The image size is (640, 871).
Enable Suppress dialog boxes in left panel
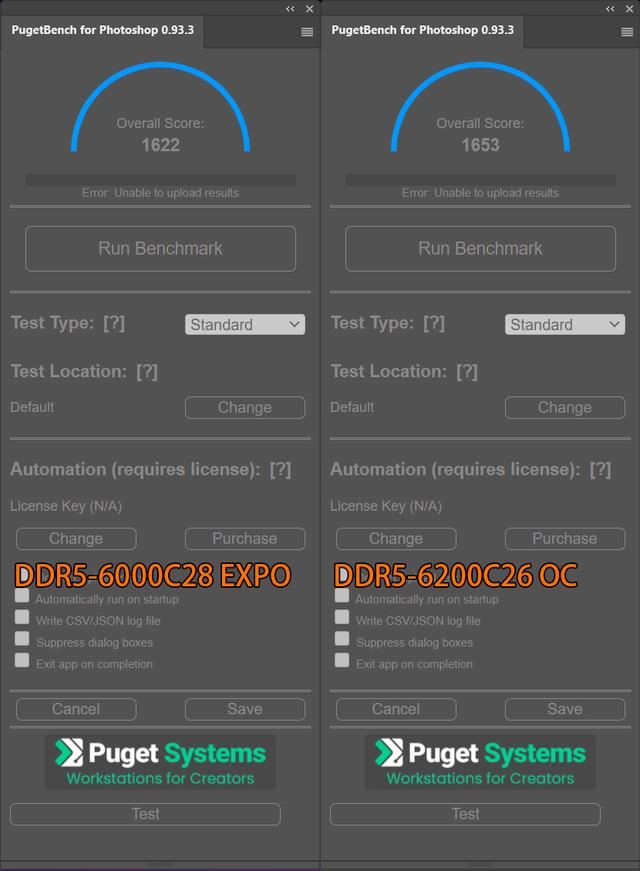(22, 639)
